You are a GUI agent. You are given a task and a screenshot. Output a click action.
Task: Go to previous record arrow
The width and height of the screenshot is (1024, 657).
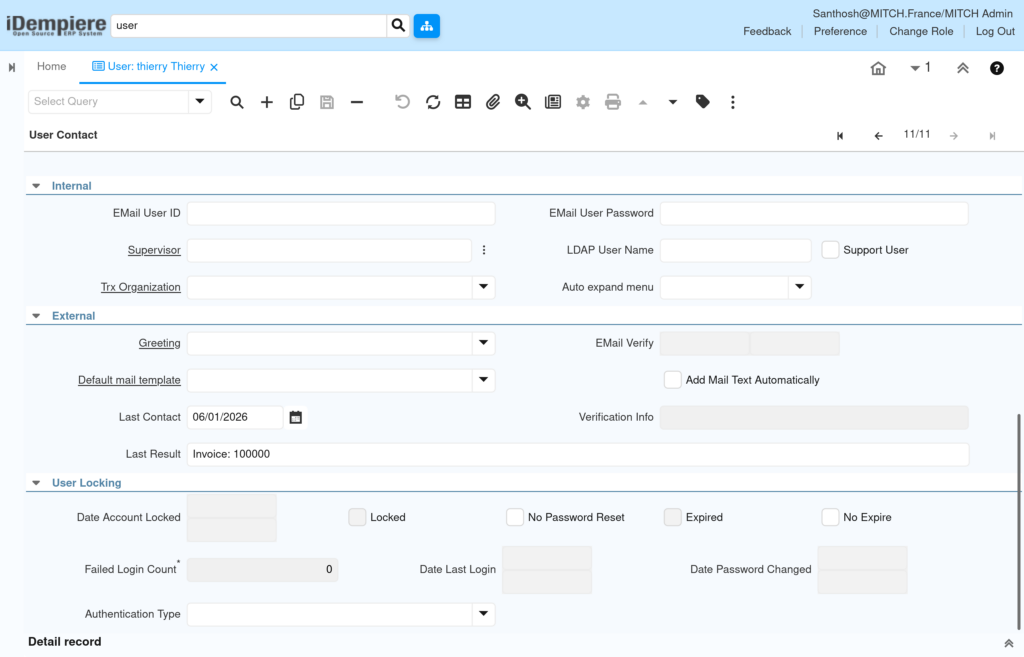(878, 136)
